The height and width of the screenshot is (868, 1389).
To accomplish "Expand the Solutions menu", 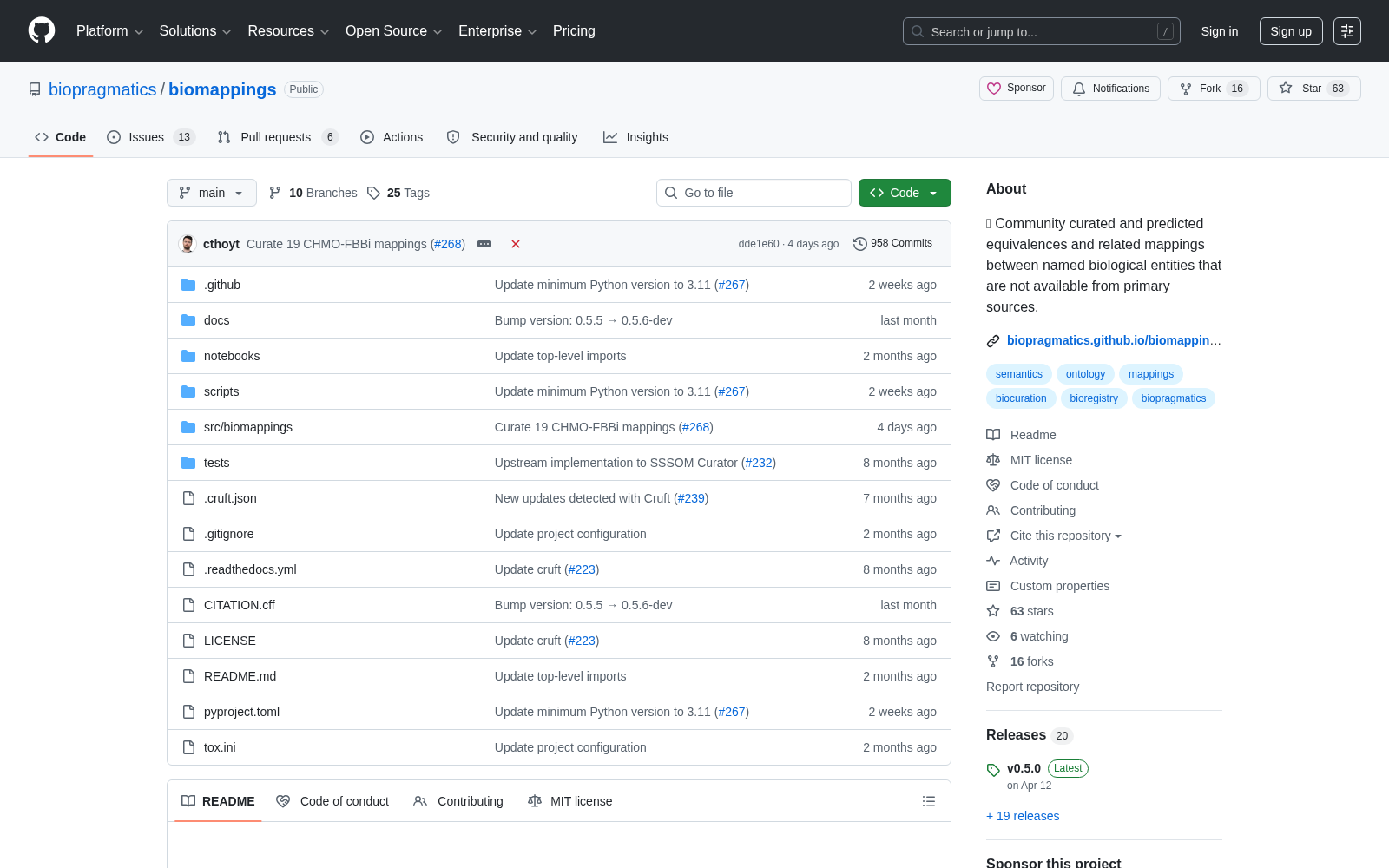I will (x=195, y=31).
